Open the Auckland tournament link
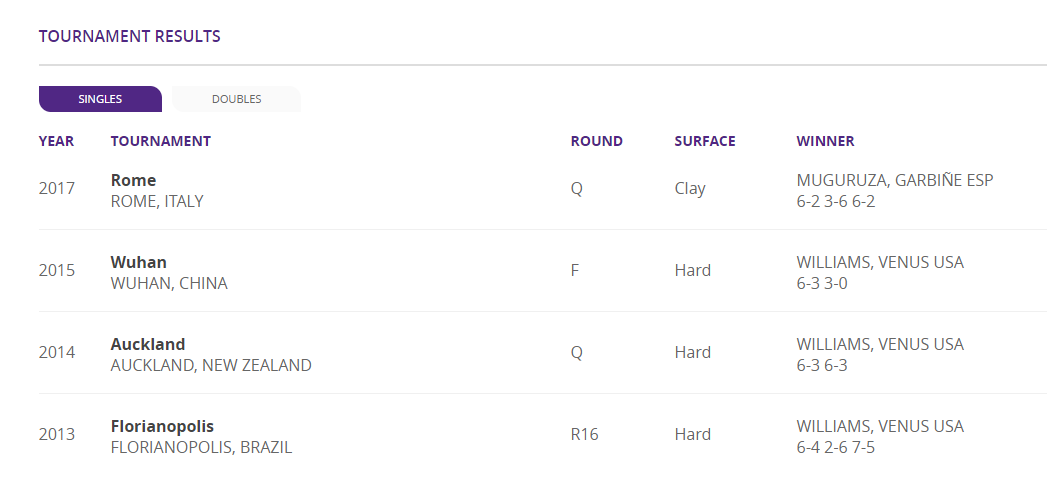 (148, 344)
